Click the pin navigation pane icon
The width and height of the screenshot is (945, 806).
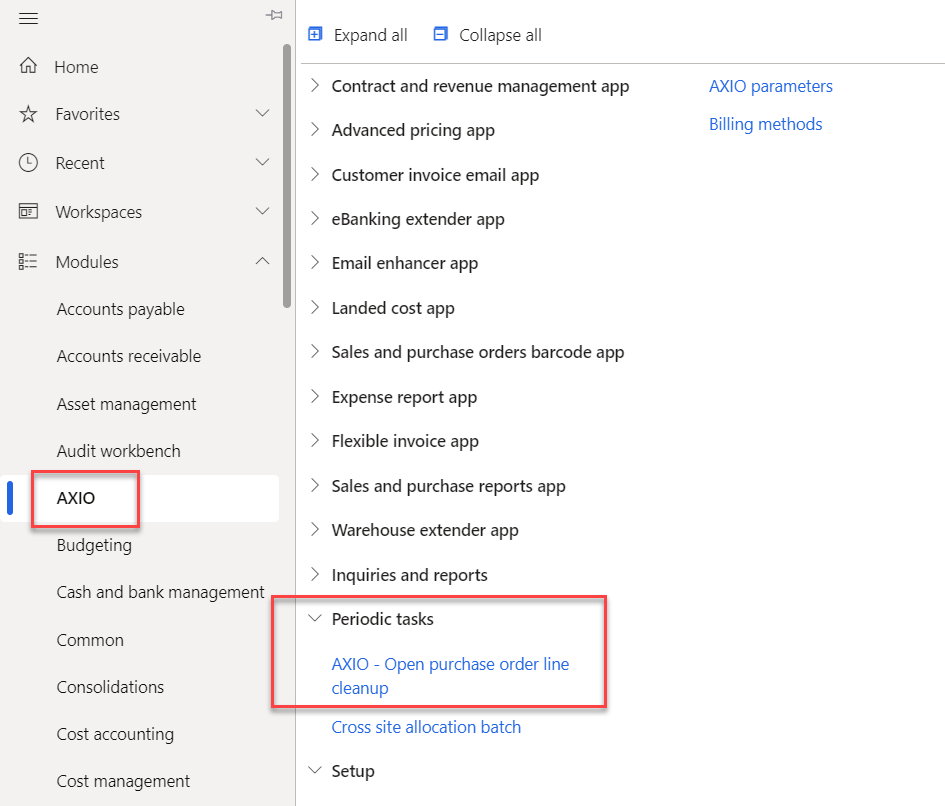[273, 15]
